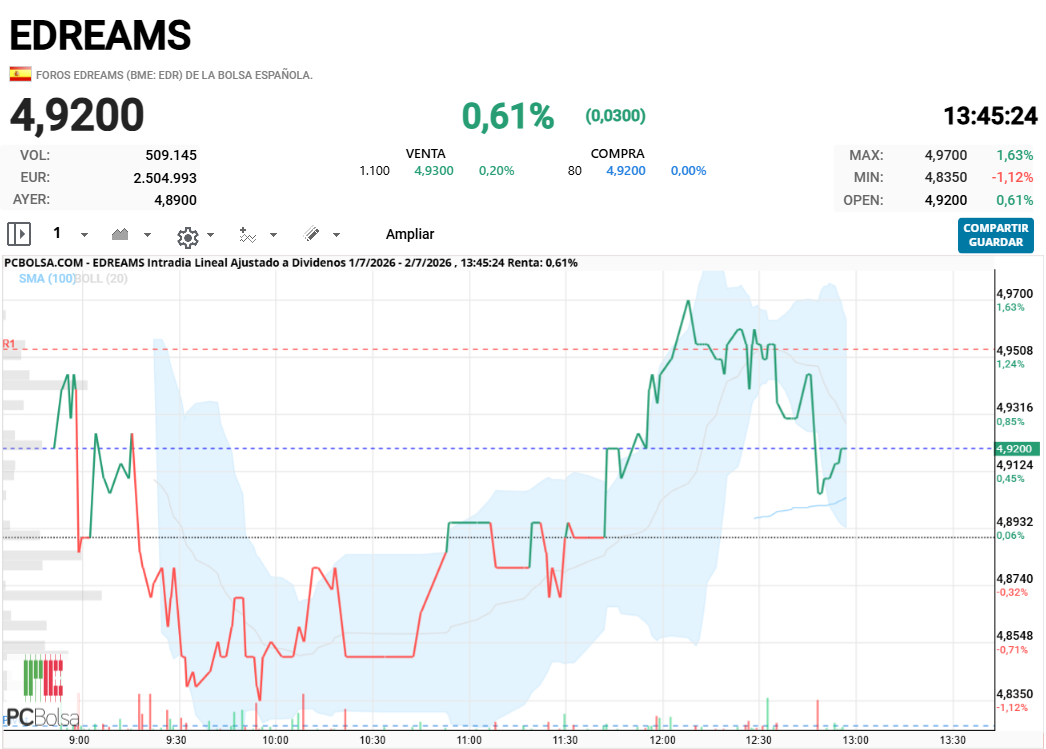
Task: Click the EDREAMS title heading
Action: click(x=100, y=35)
